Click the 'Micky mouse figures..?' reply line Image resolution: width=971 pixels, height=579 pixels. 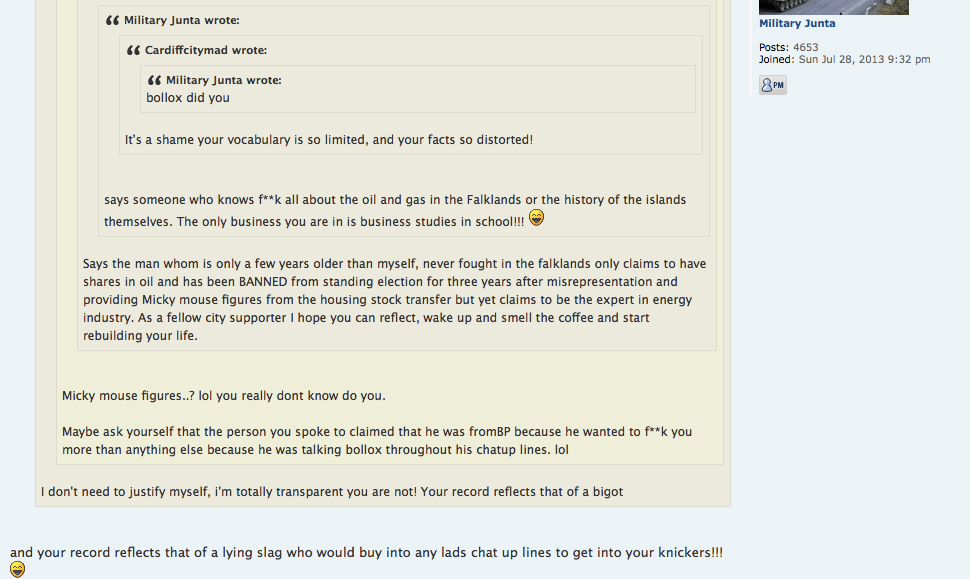(223, 396)
